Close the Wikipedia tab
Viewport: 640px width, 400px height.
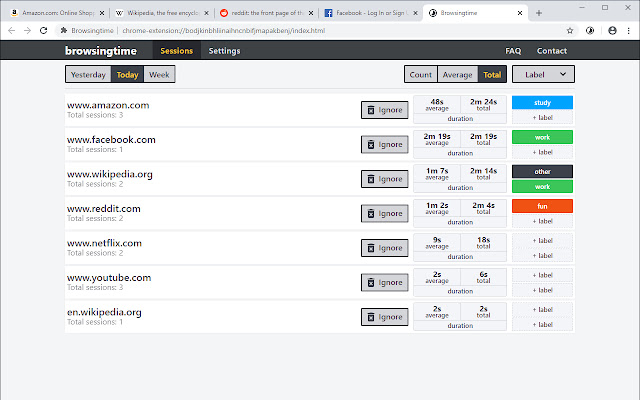pyautogui.click(x=207, y=13)
